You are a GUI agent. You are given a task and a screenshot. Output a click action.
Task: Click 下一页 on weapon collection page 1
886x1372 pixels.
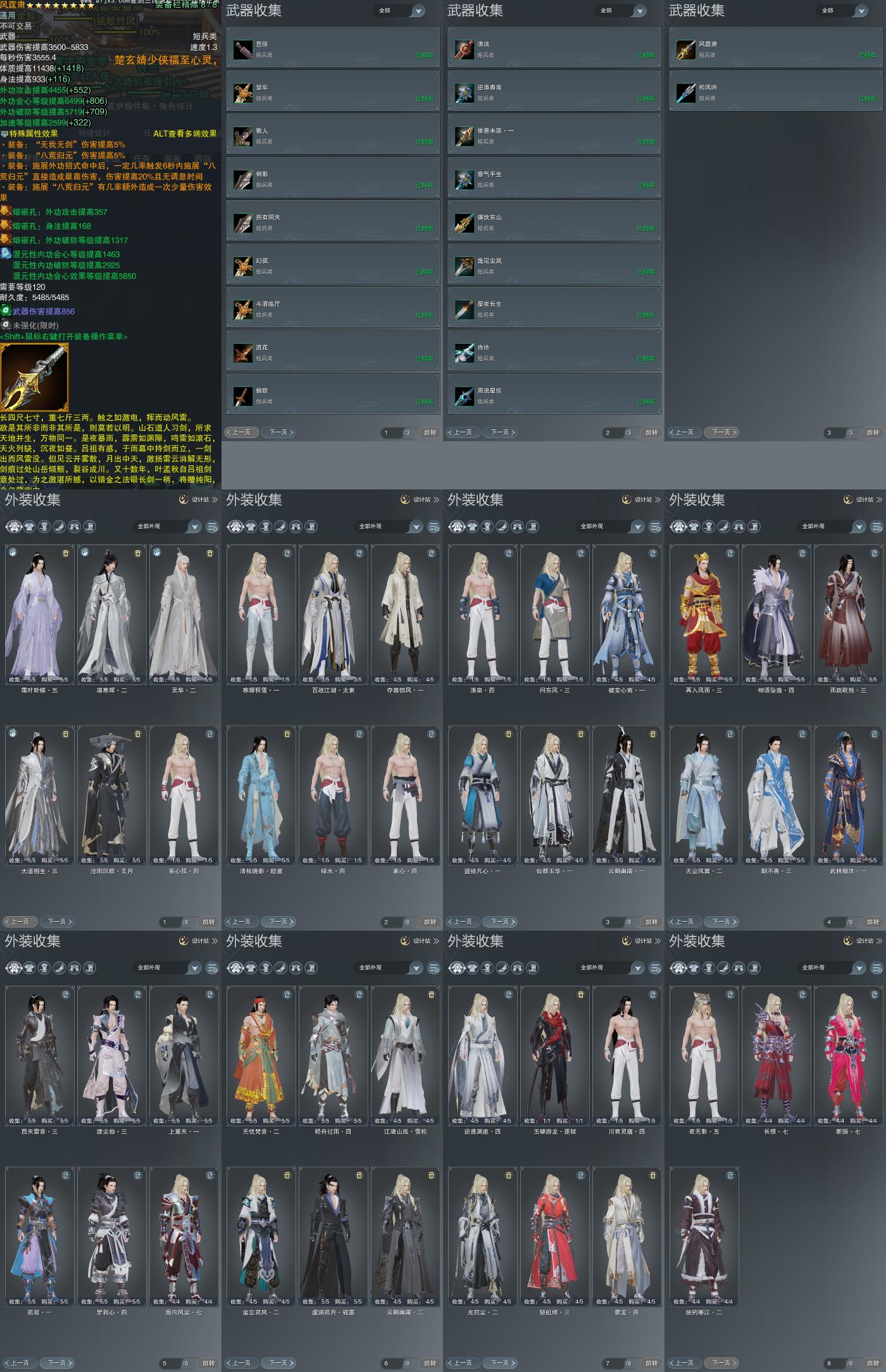click(x=278, y=432)
